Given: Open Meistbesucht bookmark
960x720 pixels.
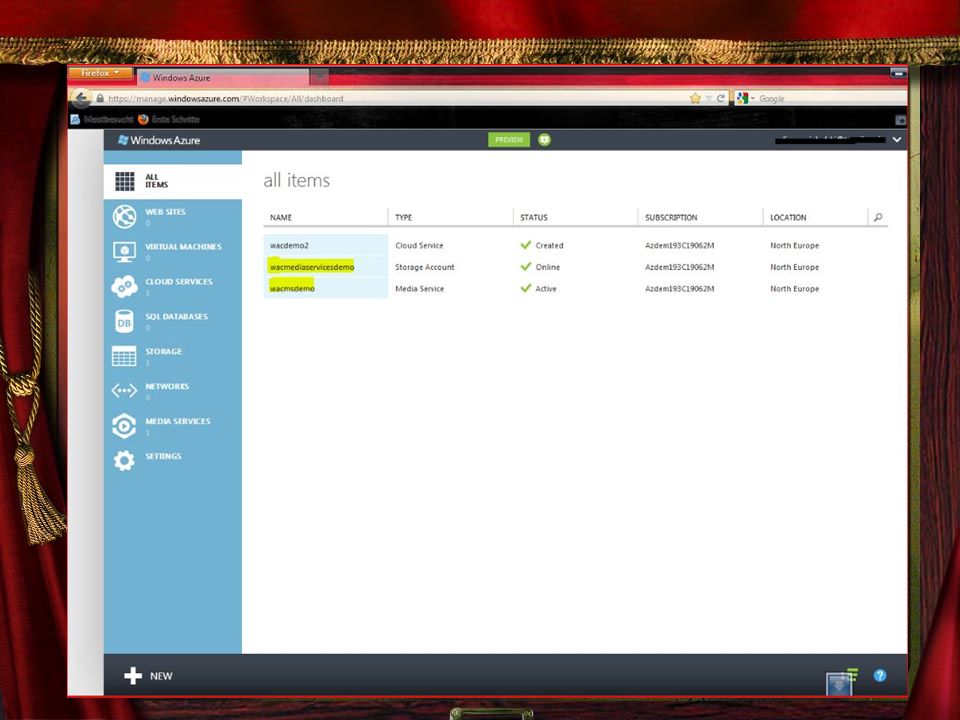Looking at the screenshot, I should click(102, 119).
